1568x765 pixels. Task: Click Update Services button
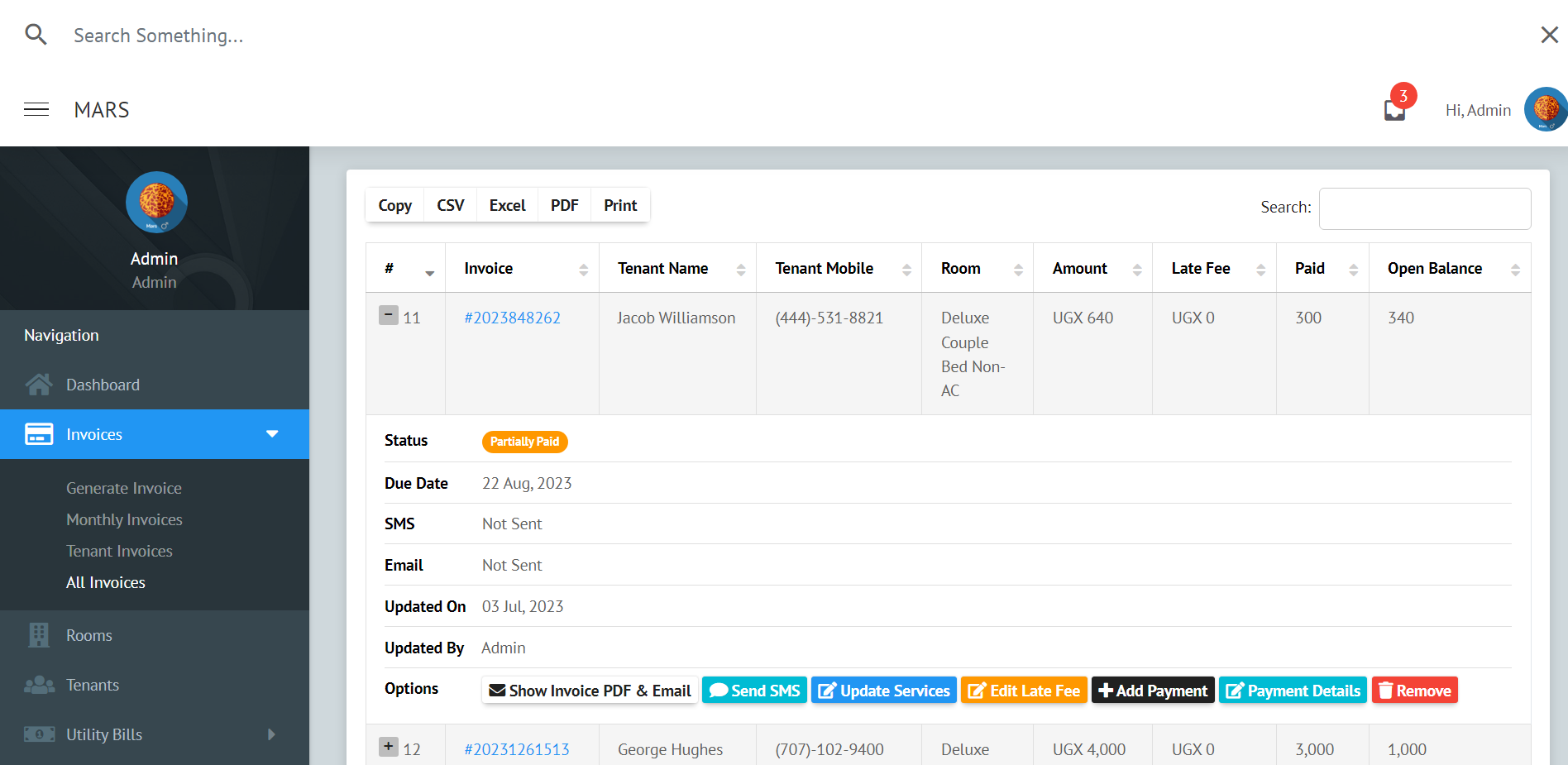coord(883,691)
